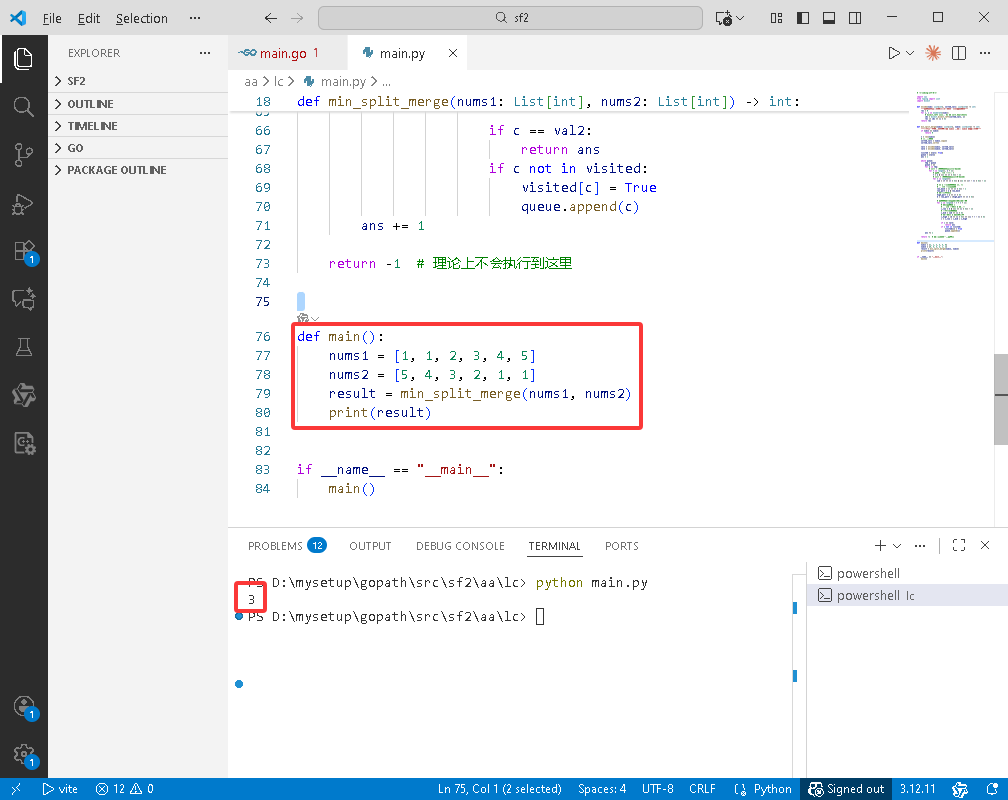
Task: Expand the GO section
Action: (138, 148)
